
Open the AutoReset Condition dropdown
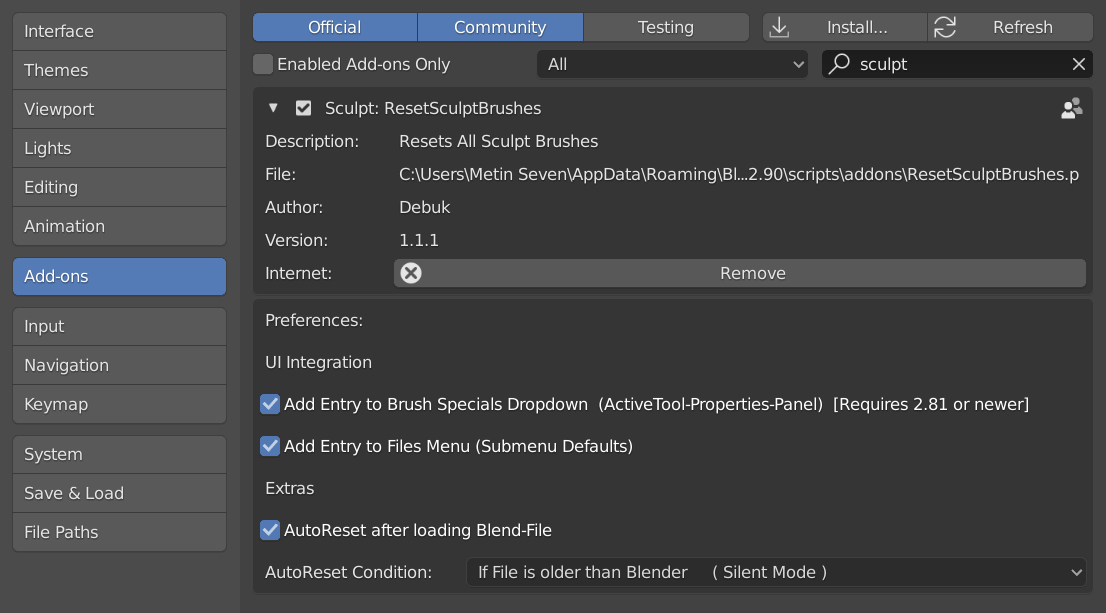click(x=776, y=572)
